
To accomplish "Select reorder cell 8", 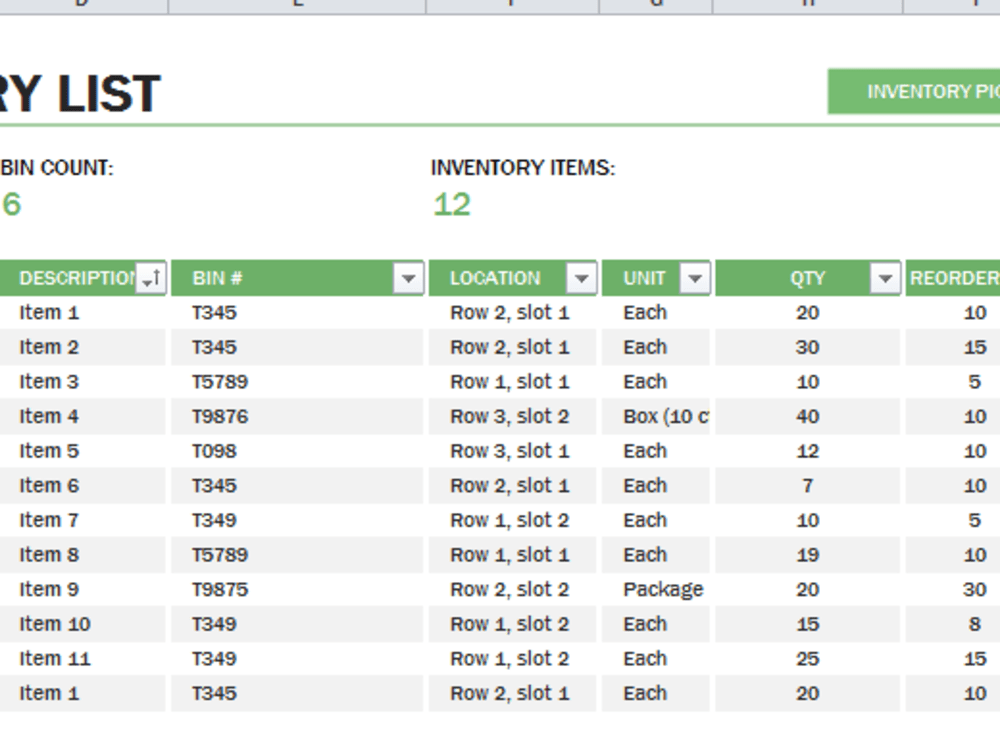I will pos(953,624).
